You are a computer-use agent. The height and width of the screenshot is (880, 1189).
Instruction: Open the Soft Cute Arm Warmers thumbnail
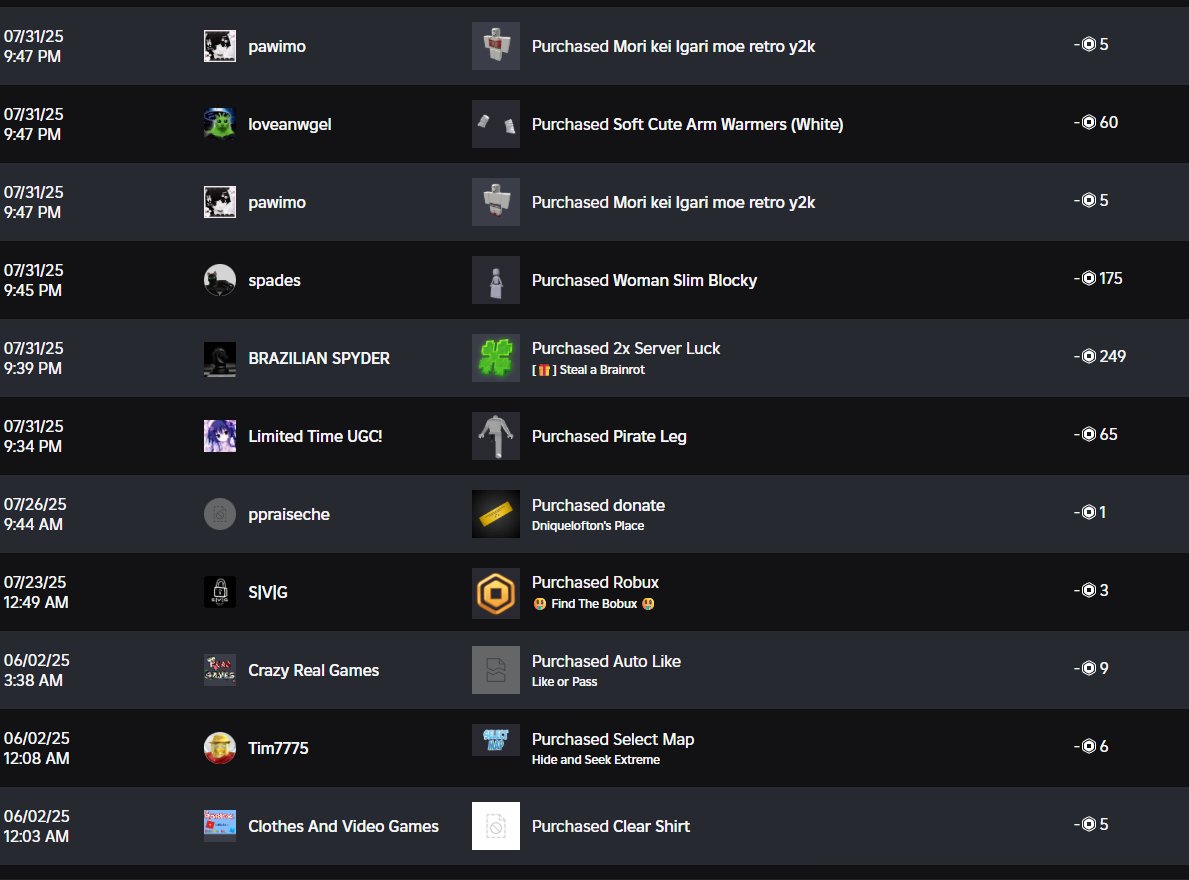pyautogui.click(x=496, y=124)
